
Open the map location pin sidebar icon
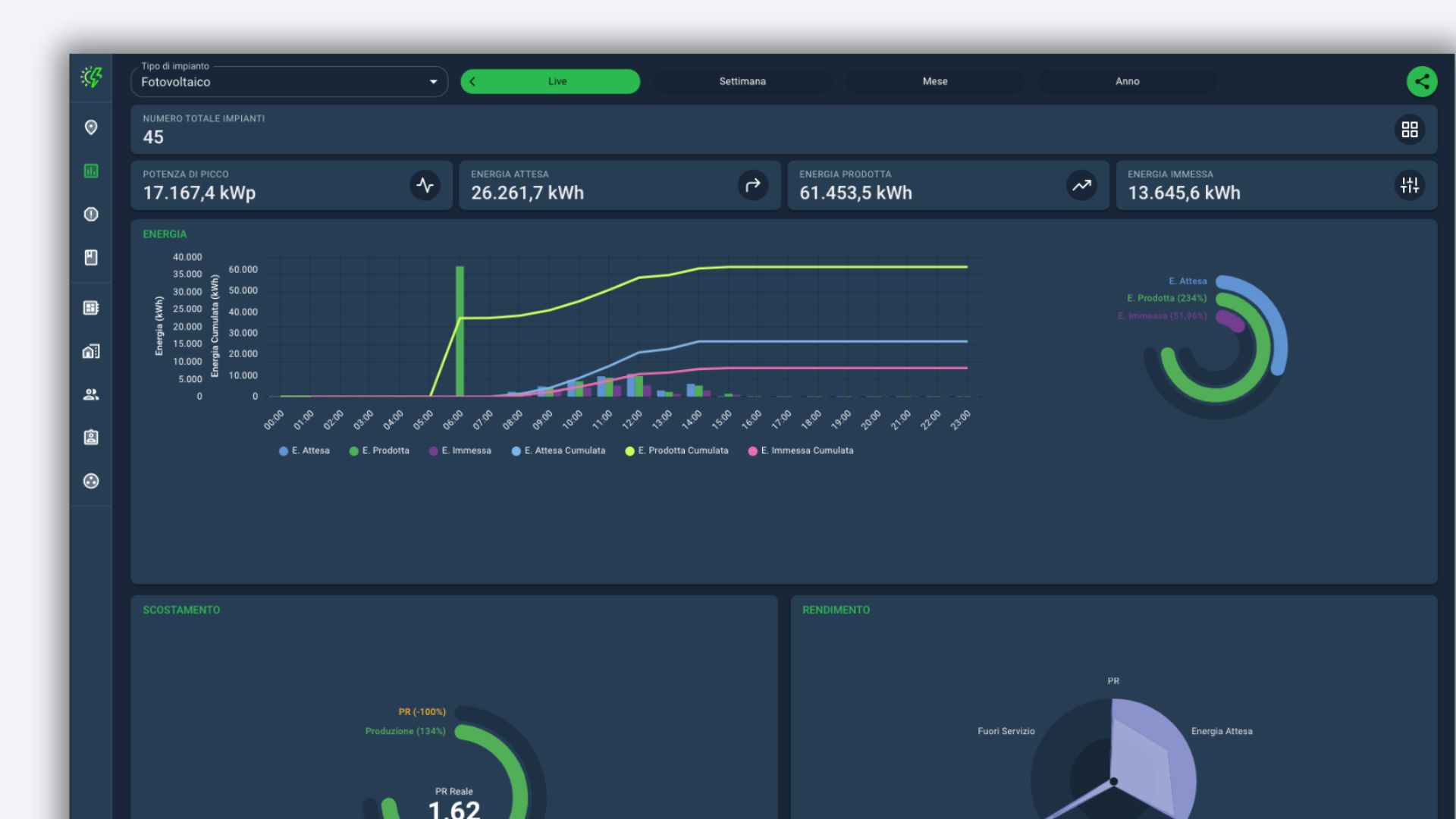point(91,127)
